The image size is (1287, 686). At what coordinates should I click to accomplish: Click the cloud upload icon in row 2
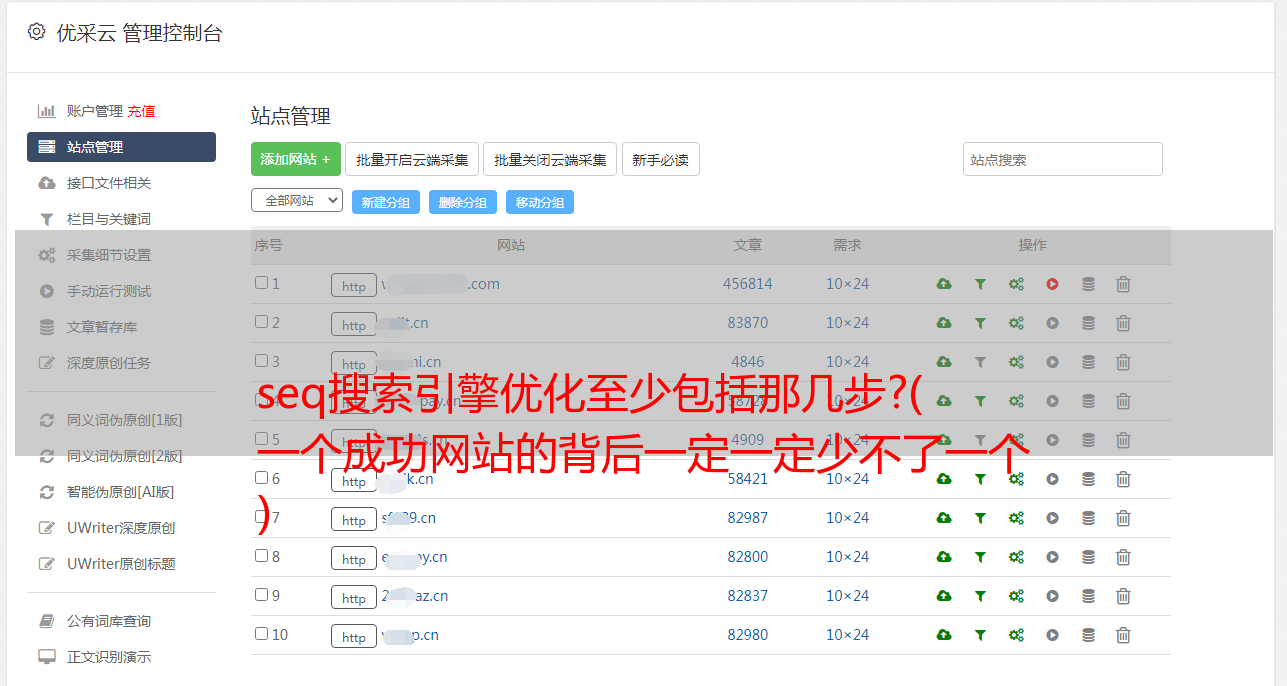coord(944,323)
